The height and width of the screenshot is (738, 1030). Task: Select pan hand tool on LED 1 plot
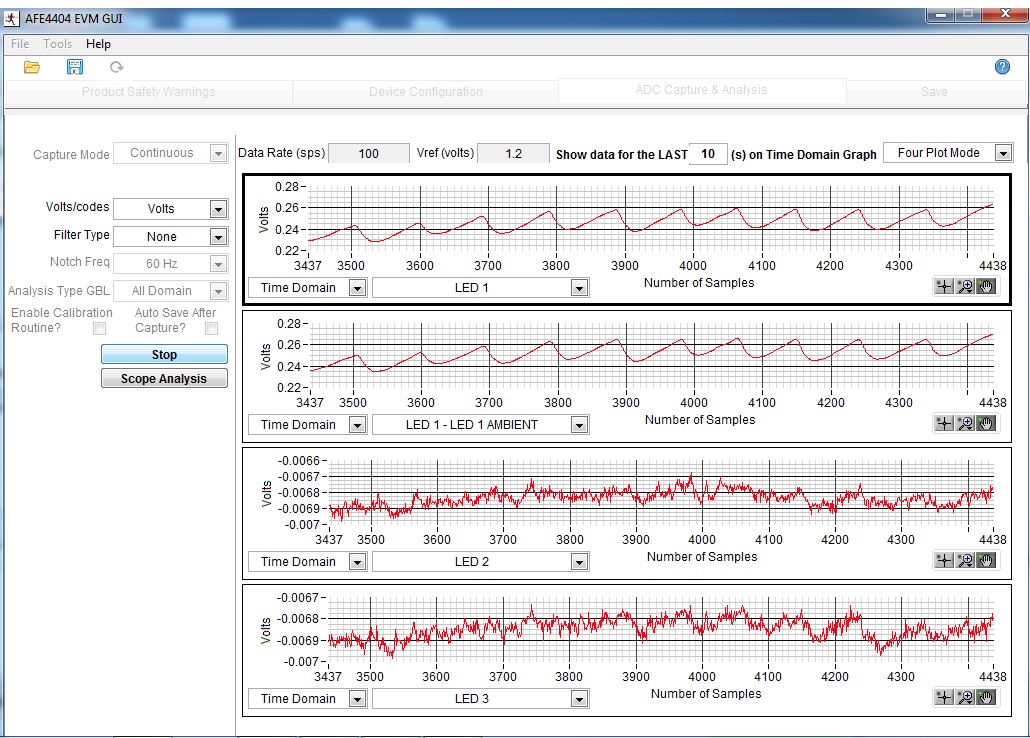[x=986, y=287]
